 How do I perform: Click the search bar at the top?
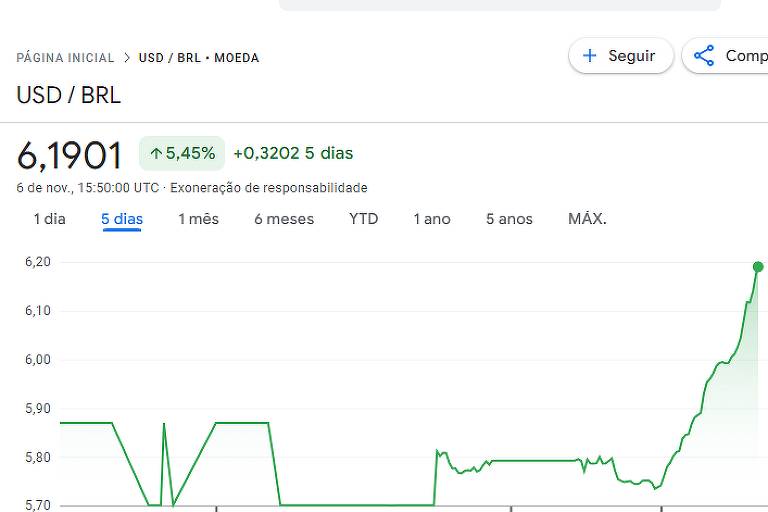coord(499,5)
